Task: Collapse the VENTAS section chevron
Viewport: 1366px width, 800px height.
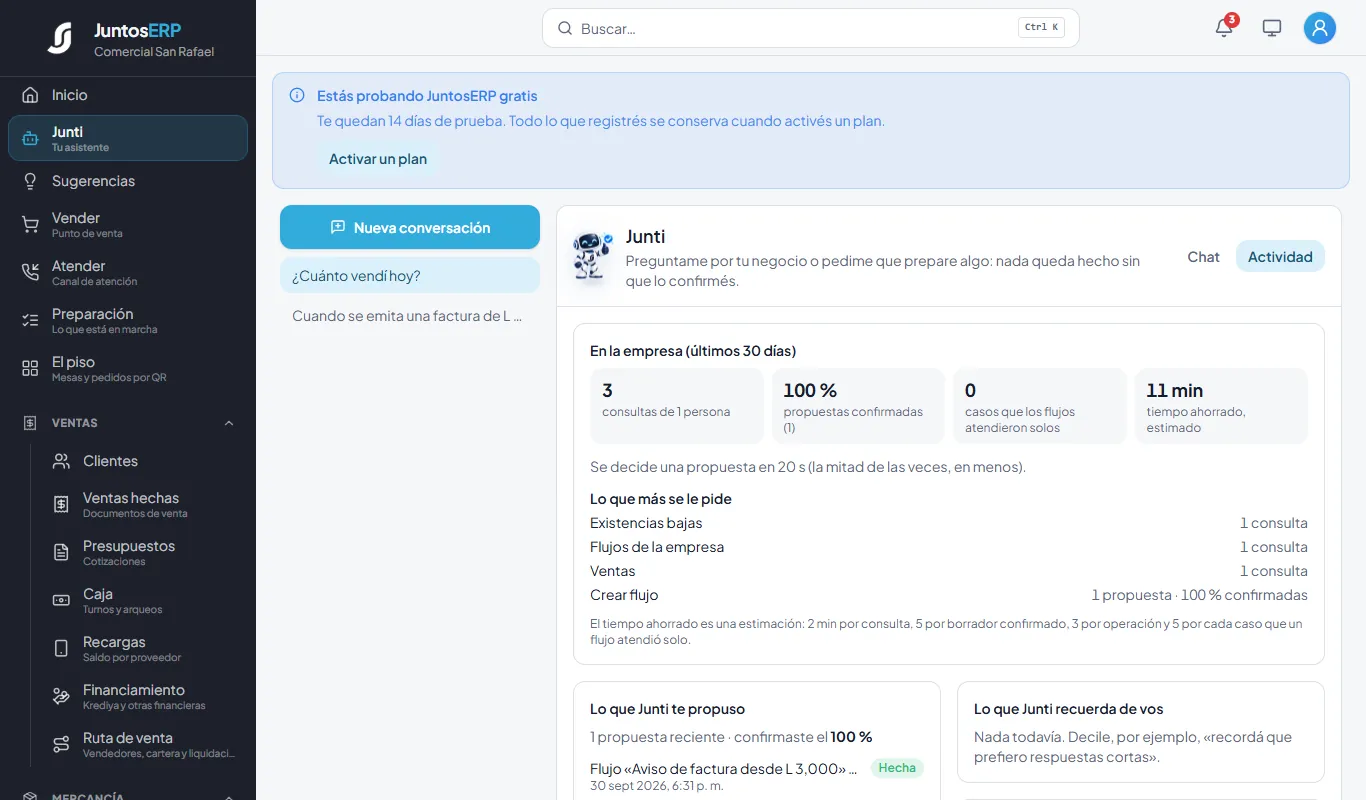Action: (229, 423)
